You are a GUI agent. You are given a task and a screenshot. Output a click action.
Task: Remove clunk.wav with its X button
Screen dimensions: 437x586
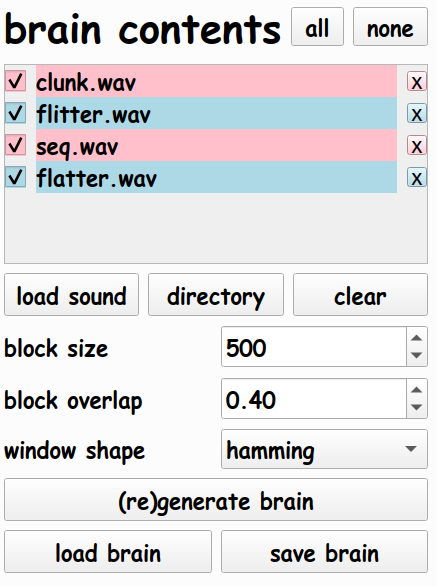pos(417,82)
